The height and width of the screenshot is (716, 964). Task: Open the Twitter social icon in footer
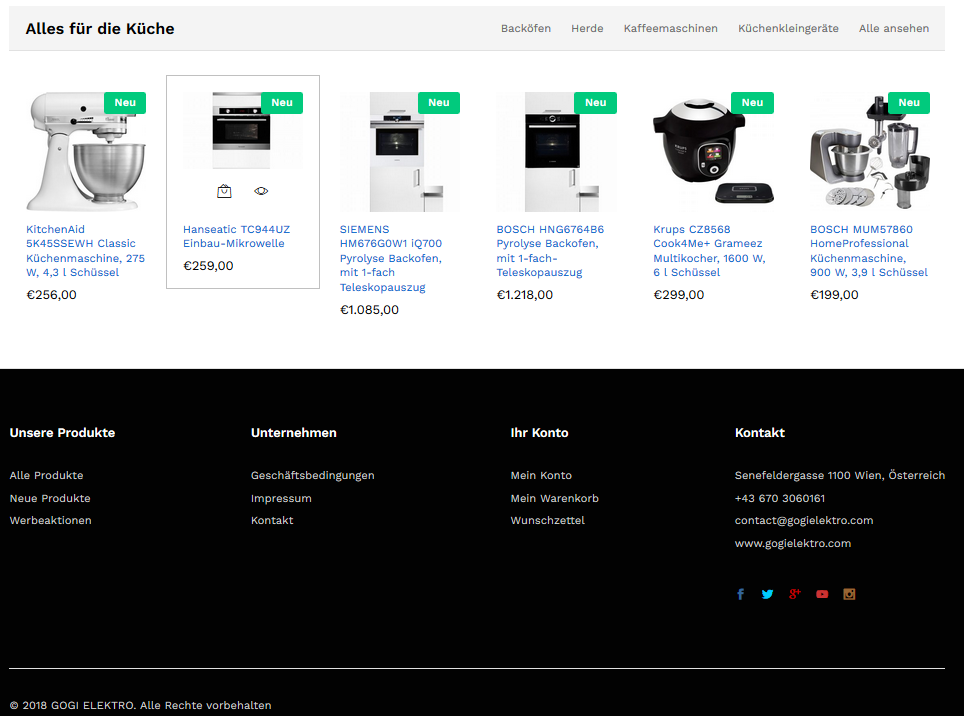click(767, 594)
